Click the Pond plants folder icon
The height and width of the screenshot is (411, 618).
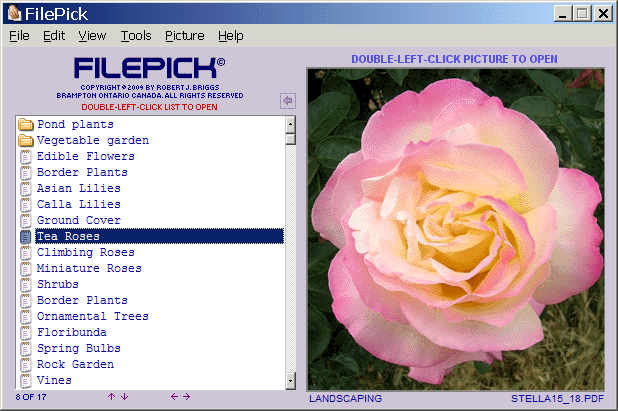(26, 125)
